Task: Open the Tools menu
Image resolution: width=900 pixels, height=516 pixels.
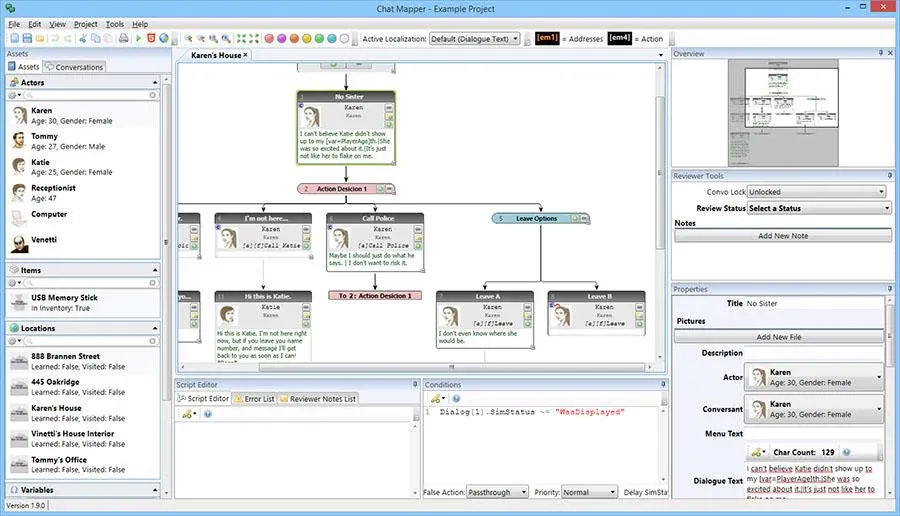Action: point(115,24)
